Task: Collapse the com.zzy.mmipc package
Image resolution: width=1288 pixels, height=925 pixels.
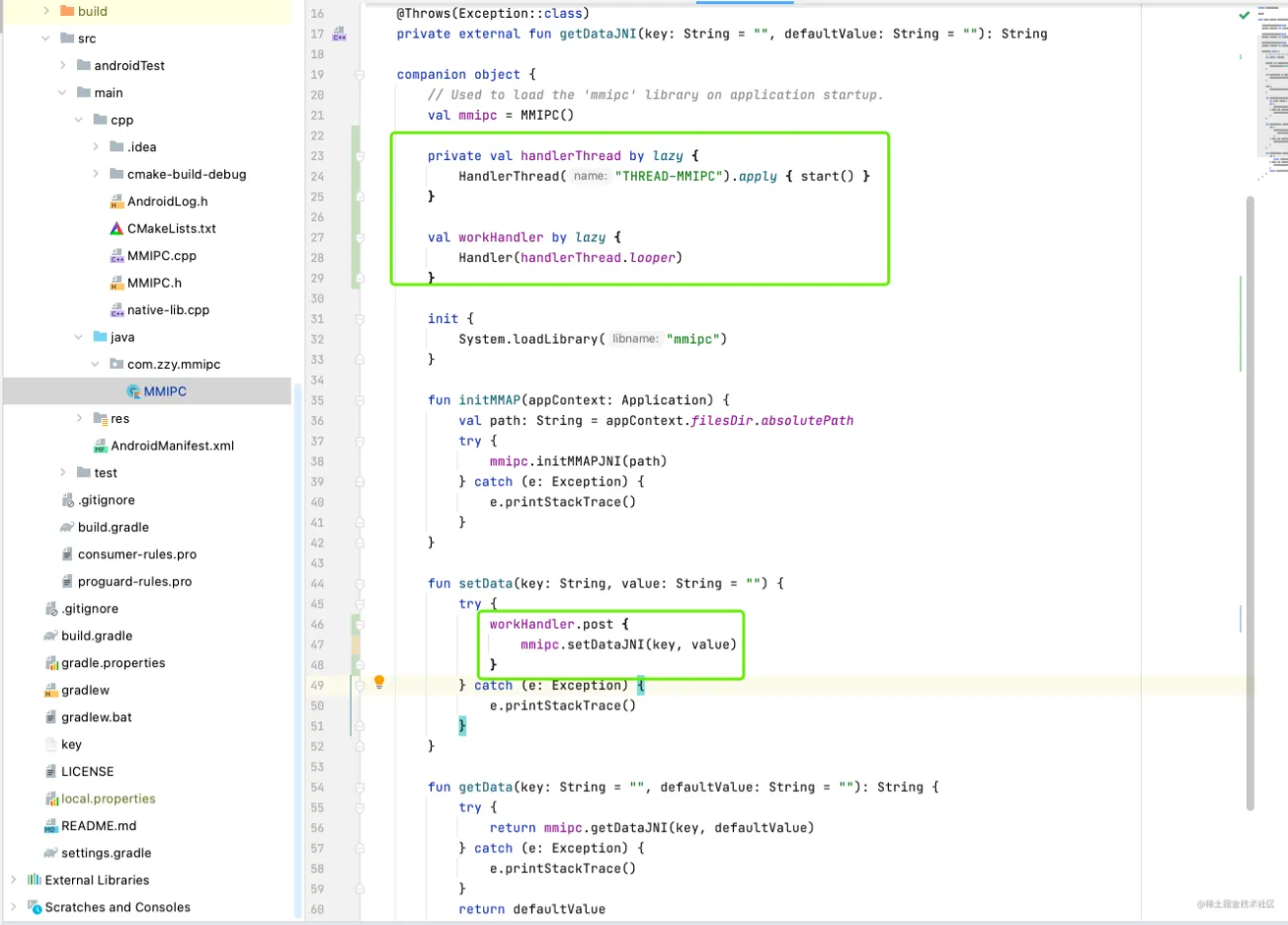Action: [x=95, y=365]
